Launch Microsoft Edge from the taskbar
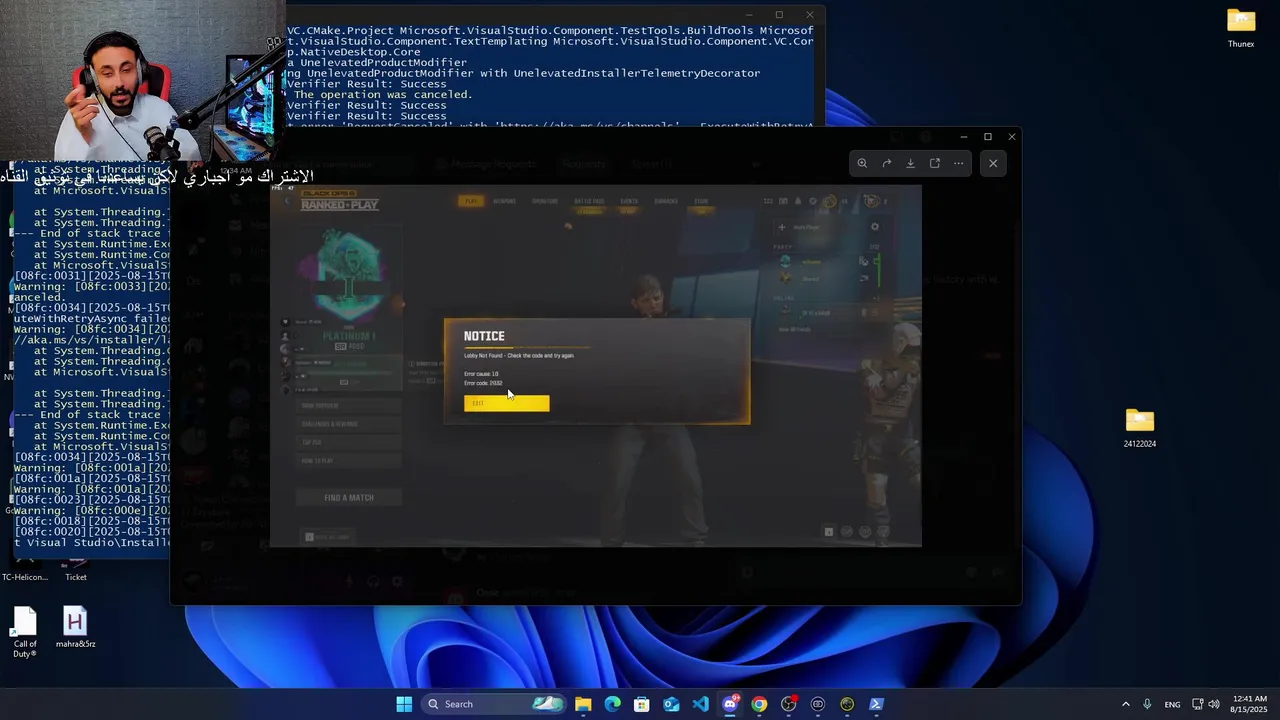Screen dimensions: 1280x720 [612, 704]
